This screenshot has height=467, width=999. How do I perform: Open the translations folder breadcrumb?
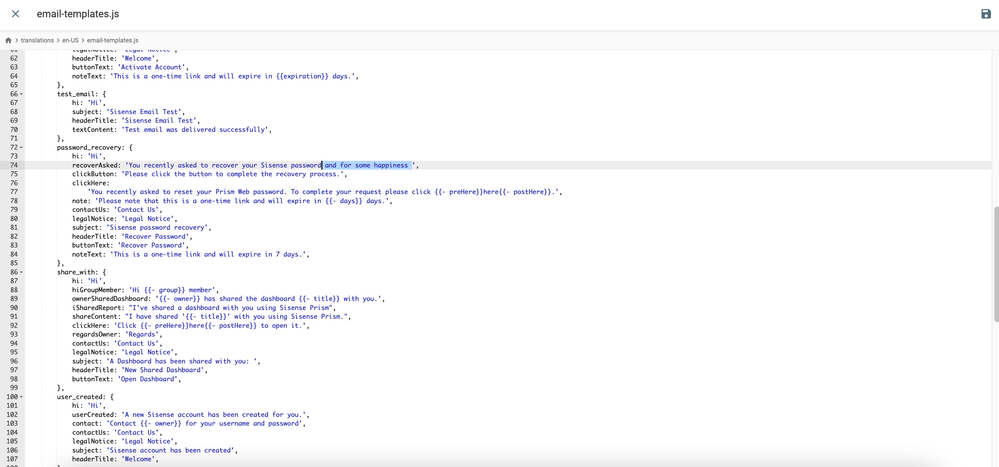click(37, 40)
